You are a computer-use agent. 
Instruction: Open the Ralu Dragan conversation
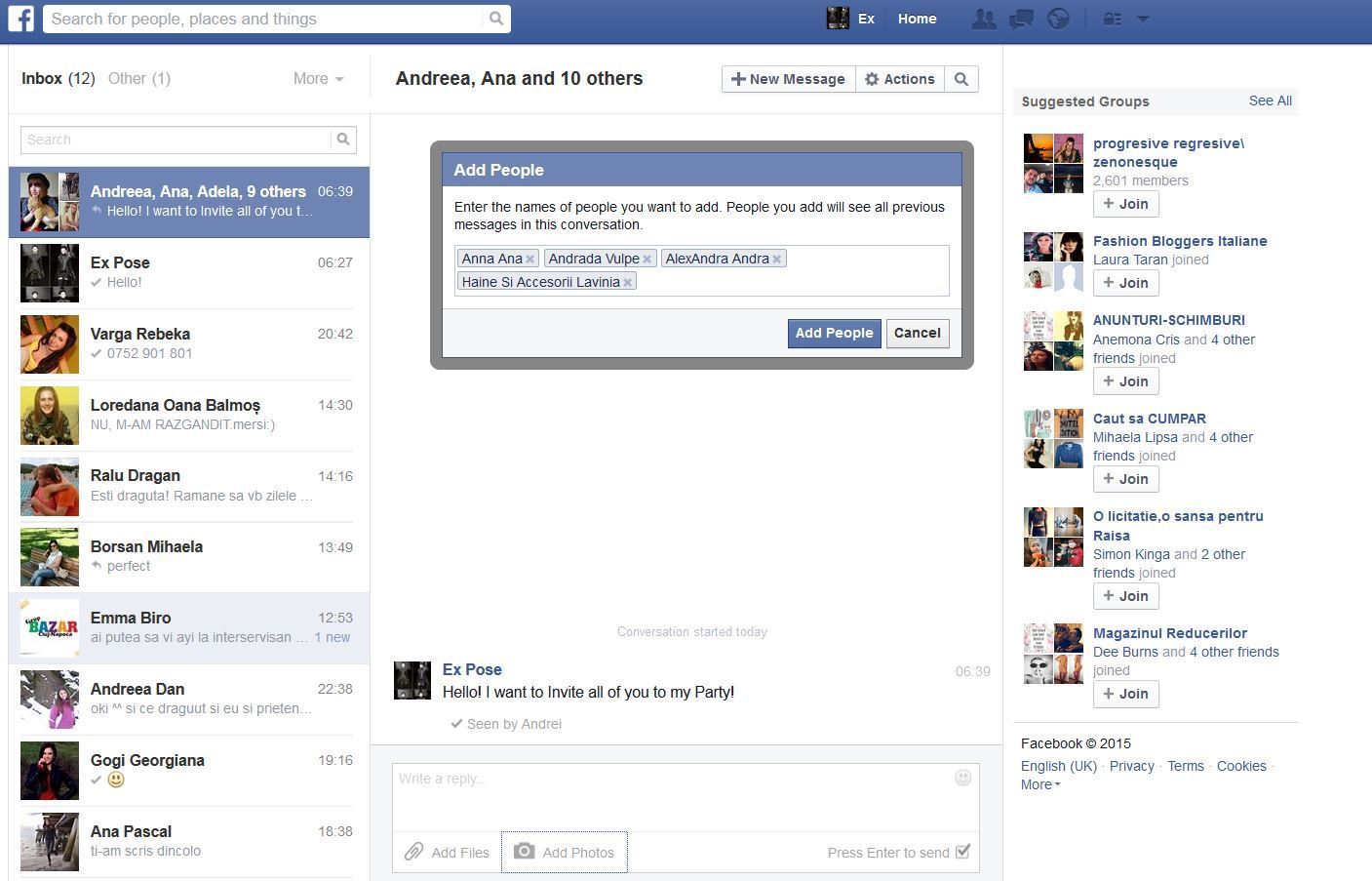coord(189,487)
